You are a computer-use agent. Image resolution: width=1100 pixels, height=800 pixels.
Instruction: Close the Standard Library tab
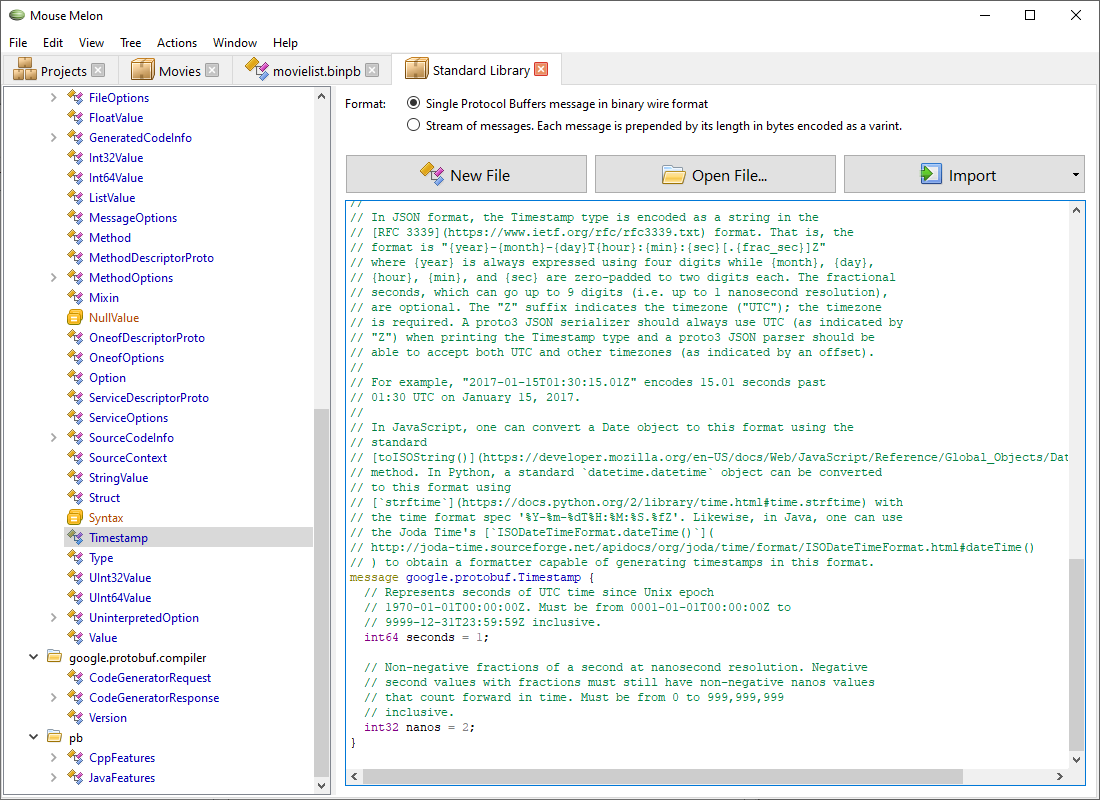click(x=539, y=68)
